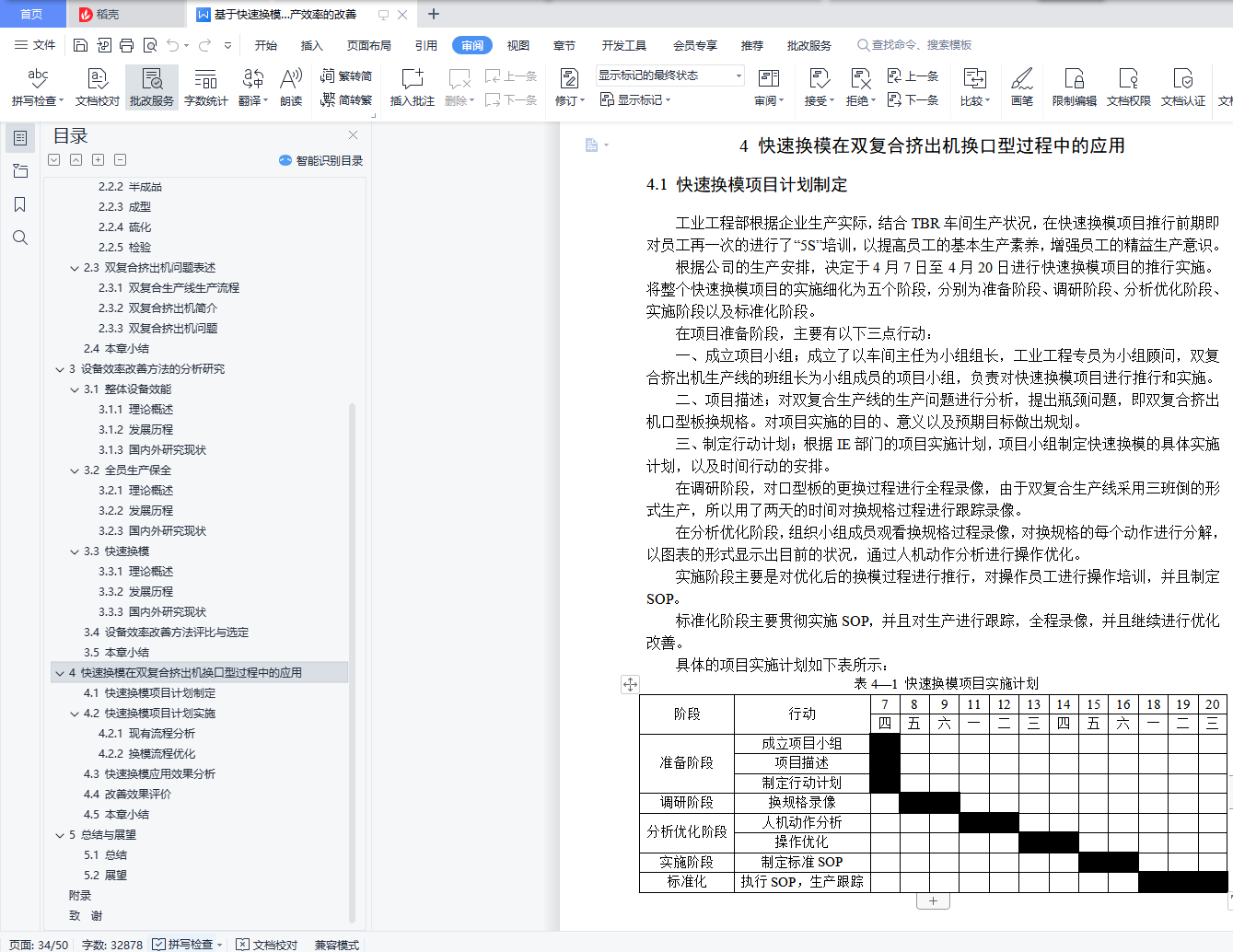Open 批改服务 in the ribbon

[152, 87]
